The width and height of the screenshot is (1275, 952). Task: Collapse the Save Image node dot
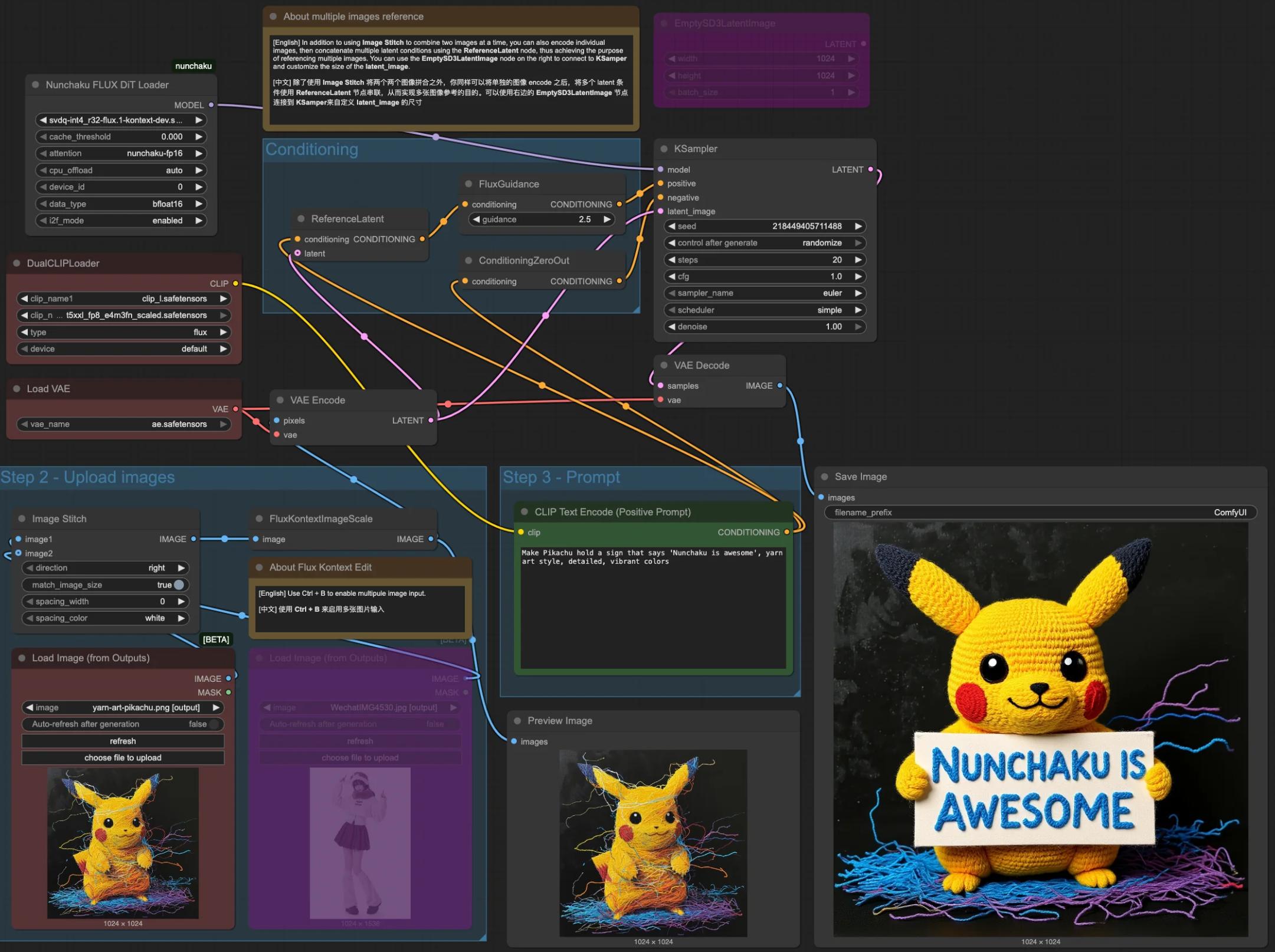point(825,477)
